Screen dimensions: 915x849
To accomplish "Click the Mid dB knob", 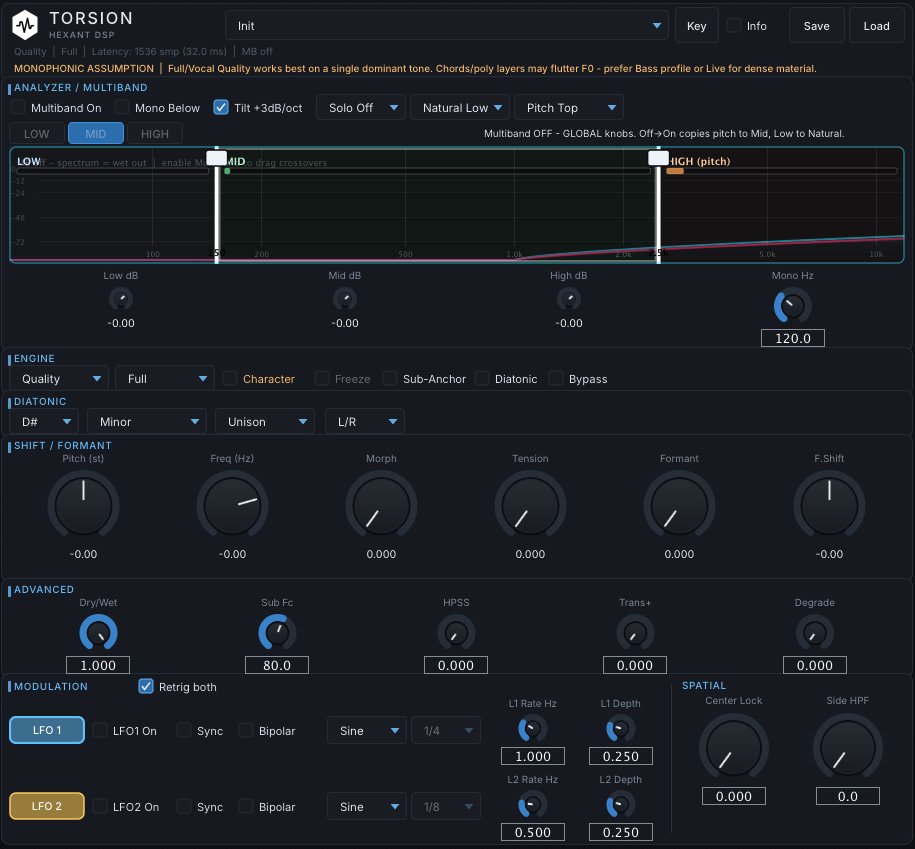I will (345, 299).
